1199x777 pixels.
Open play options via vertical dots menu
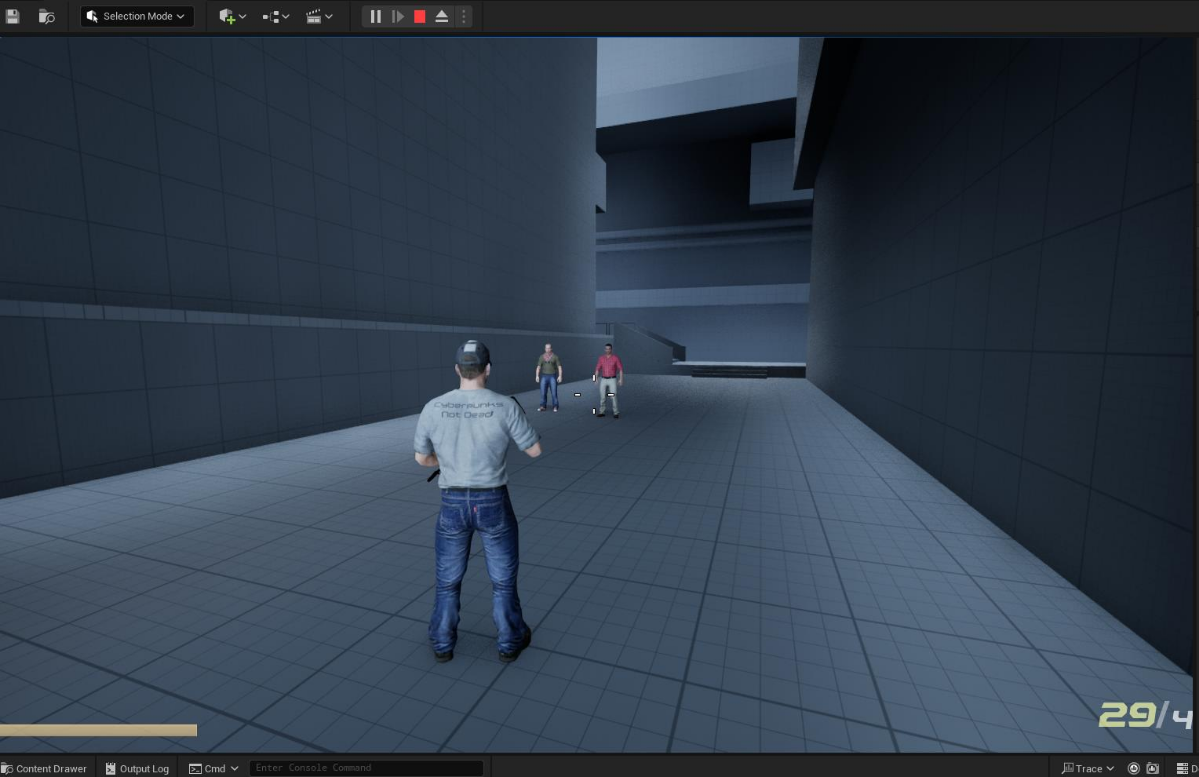463,16
